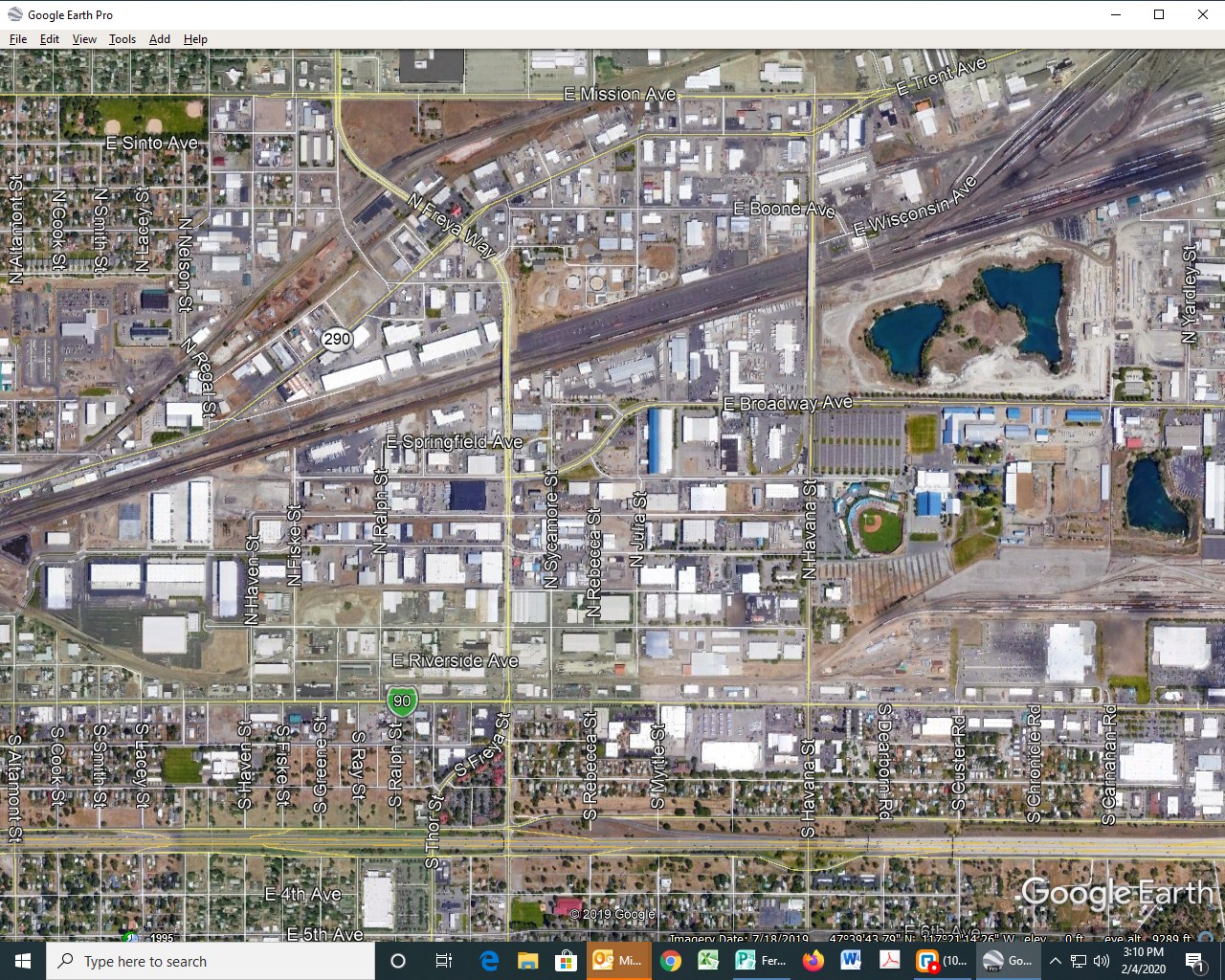
Task: Click the Interstate 90 highway shield
Action: click(402, 702)
